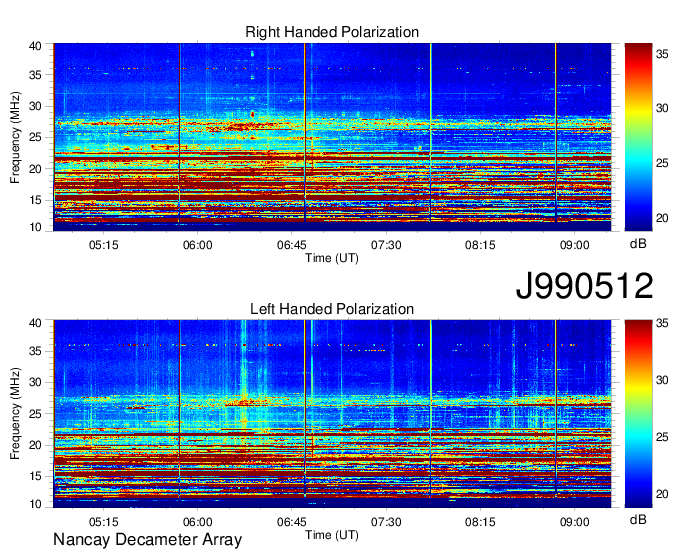Click the 15 MHz label on bottom plot
The width and height of the screenshot is (680, 552).
pyautogui.click(x=36, y=477)
